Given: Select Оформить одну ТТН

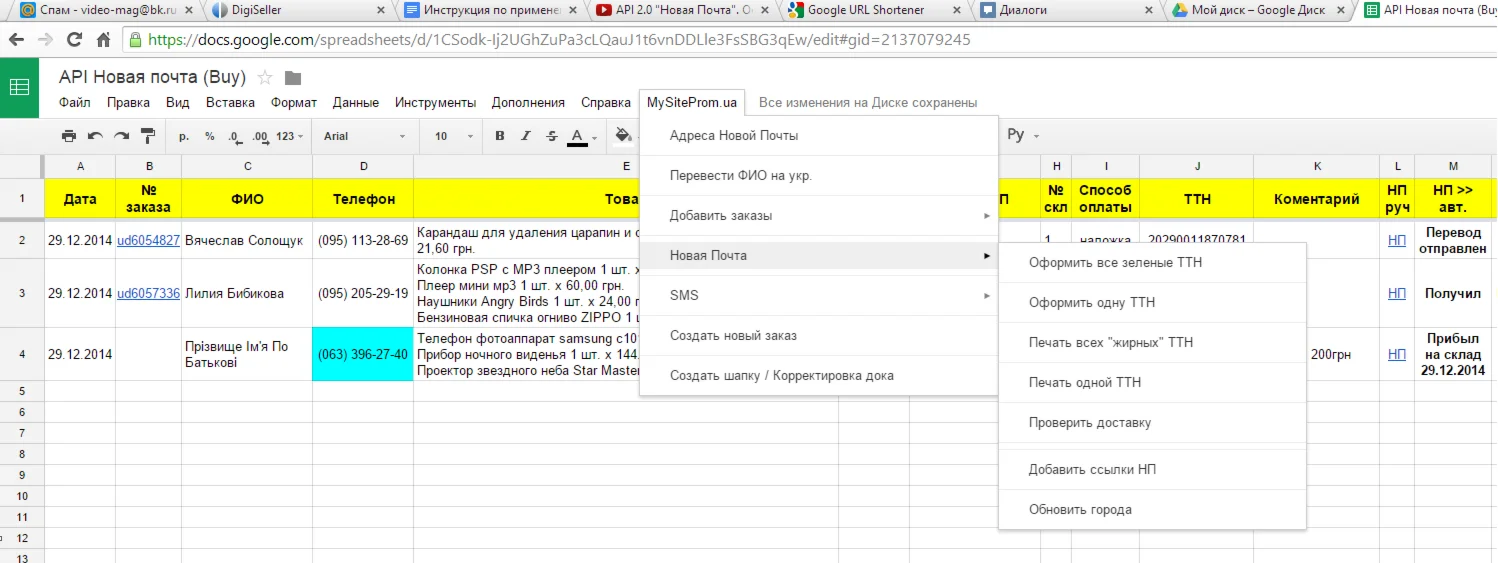Looking at the screenshot, I should pos(1152,303).
